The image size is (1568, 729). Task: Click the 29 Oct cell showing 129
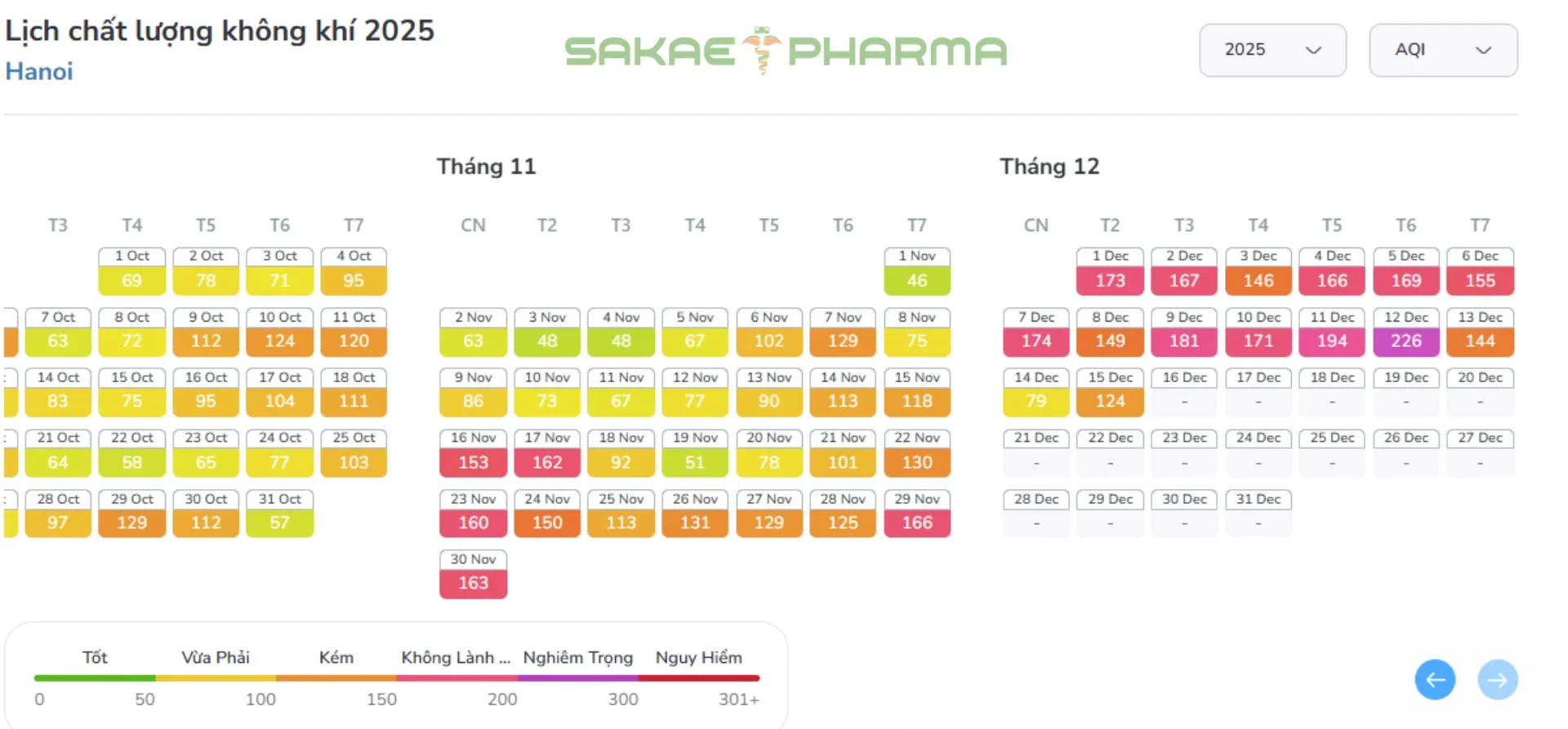[131, 513]
